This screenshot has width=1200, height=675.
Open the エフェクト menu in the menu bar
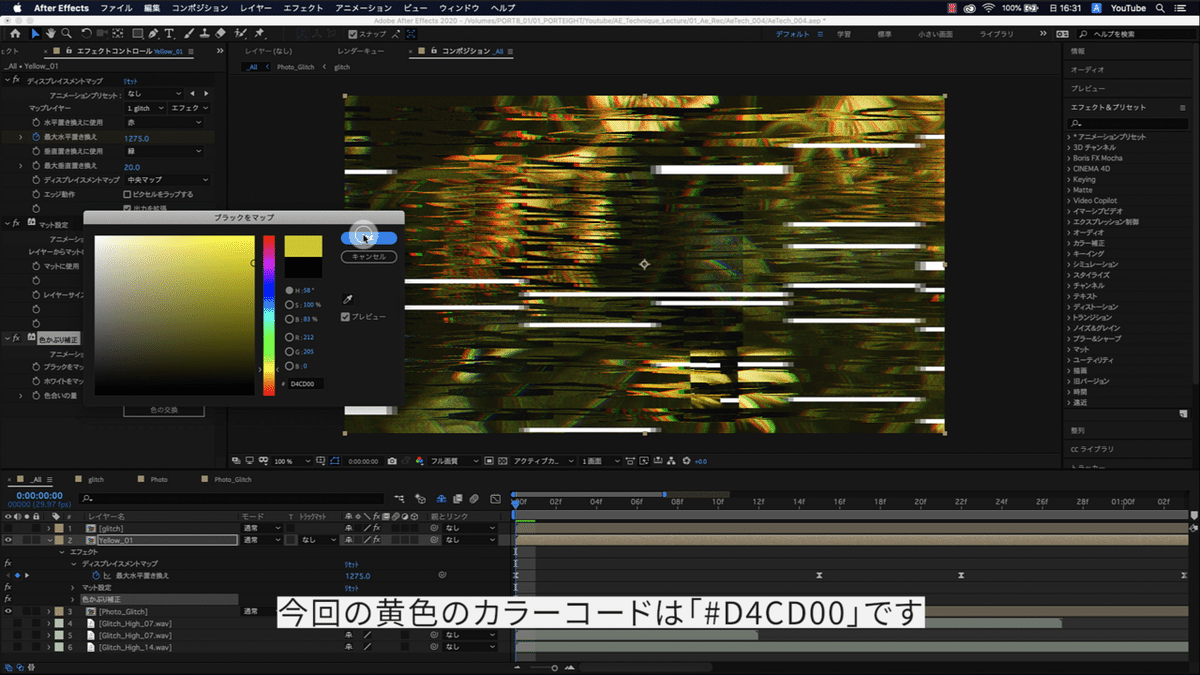click(x=304, y=7)
